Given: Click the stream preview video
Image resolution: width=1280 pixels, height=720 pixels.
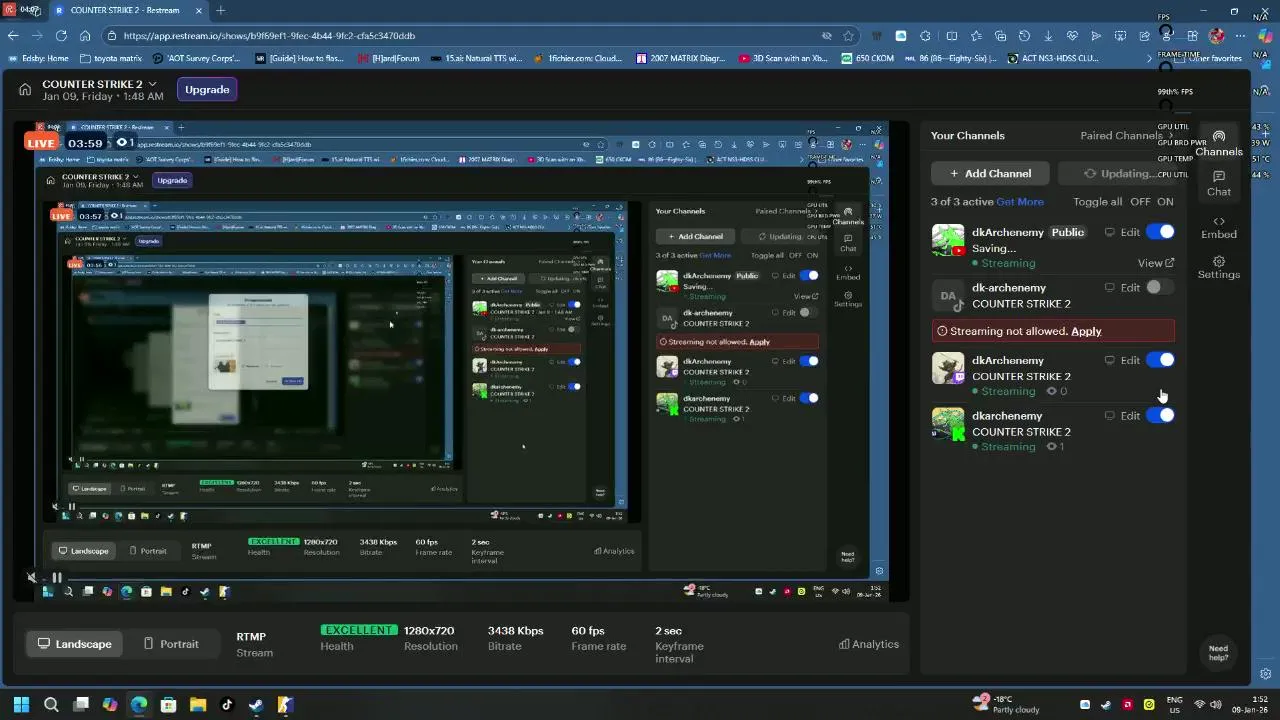Looking at the screenshot, I should (461, 362).
